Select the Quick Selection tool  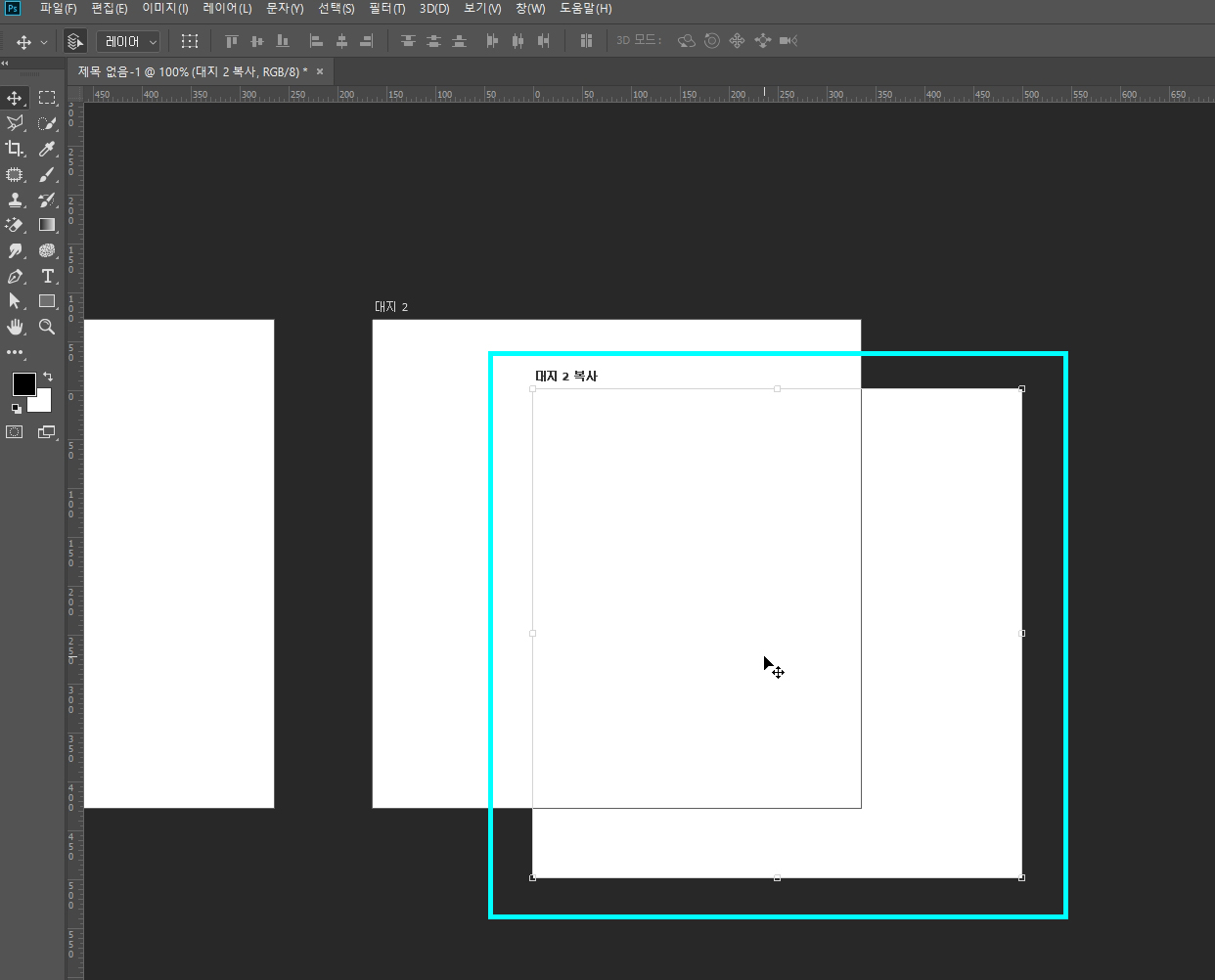pyautogui.click(x=47, y=123)
